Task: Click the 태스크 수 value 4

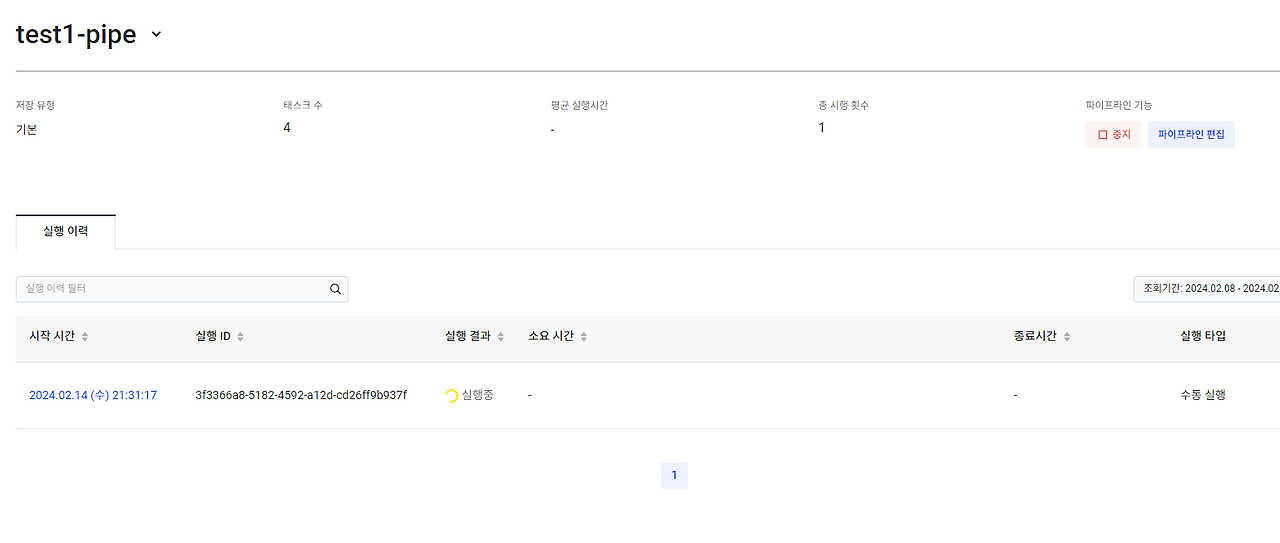Action: pyautogui.click(x=287, y=128)
